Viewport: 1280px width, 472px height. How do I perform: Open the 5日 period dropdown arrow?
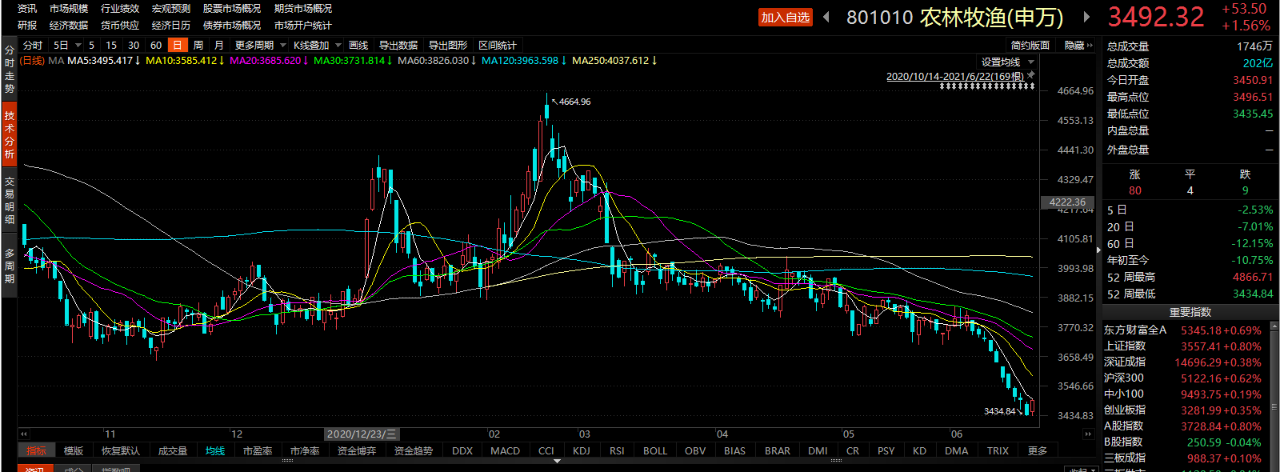click(x=77, y=45)
